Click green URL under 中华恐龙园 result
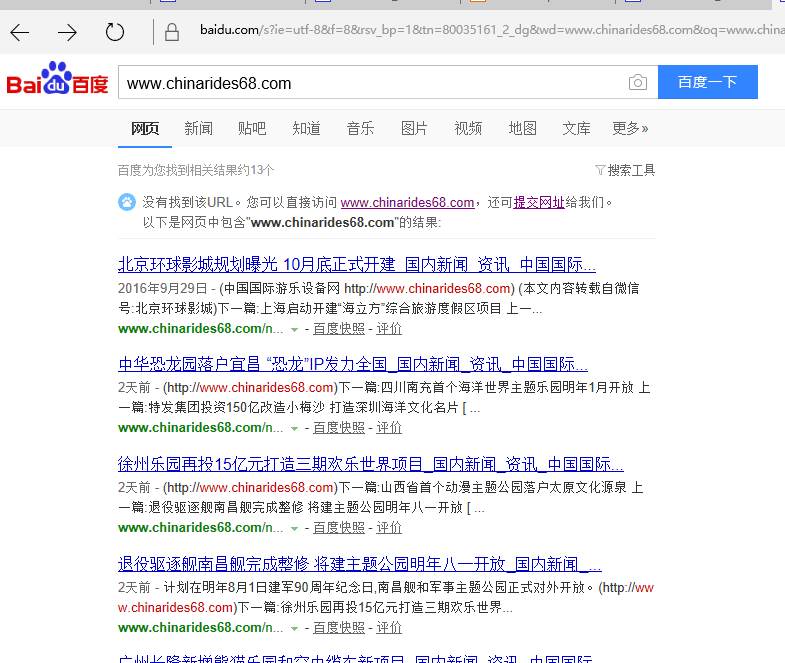785x663 pixels. (200, 428)
